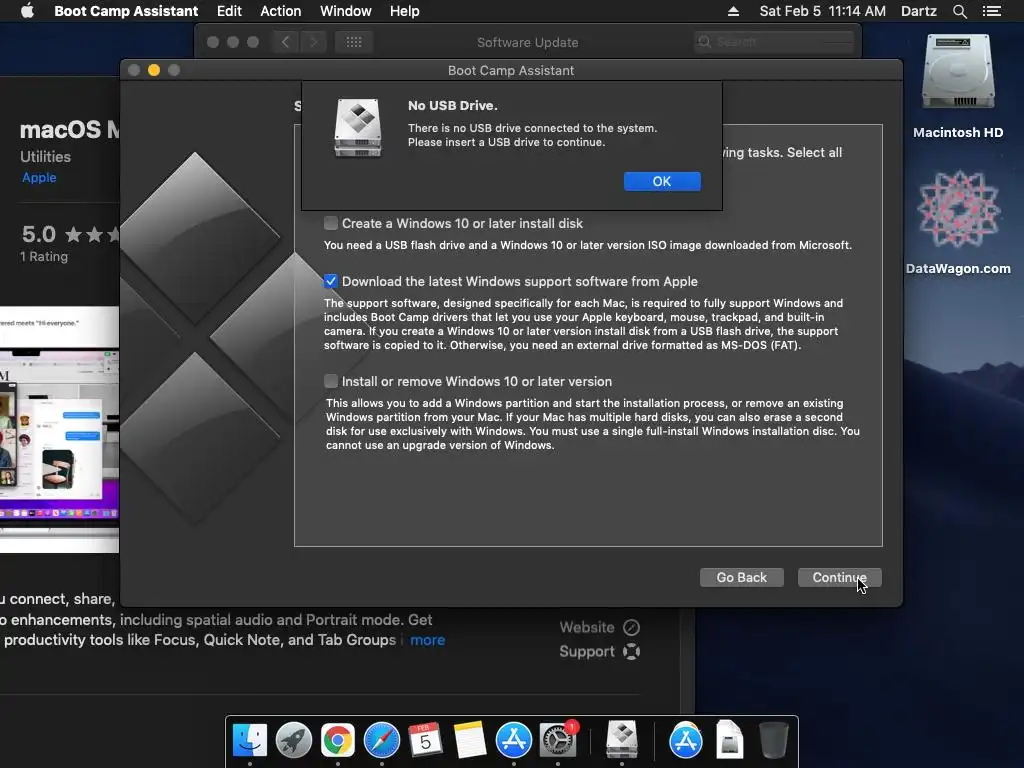Open the Trash in the Dock

point(774,740)
